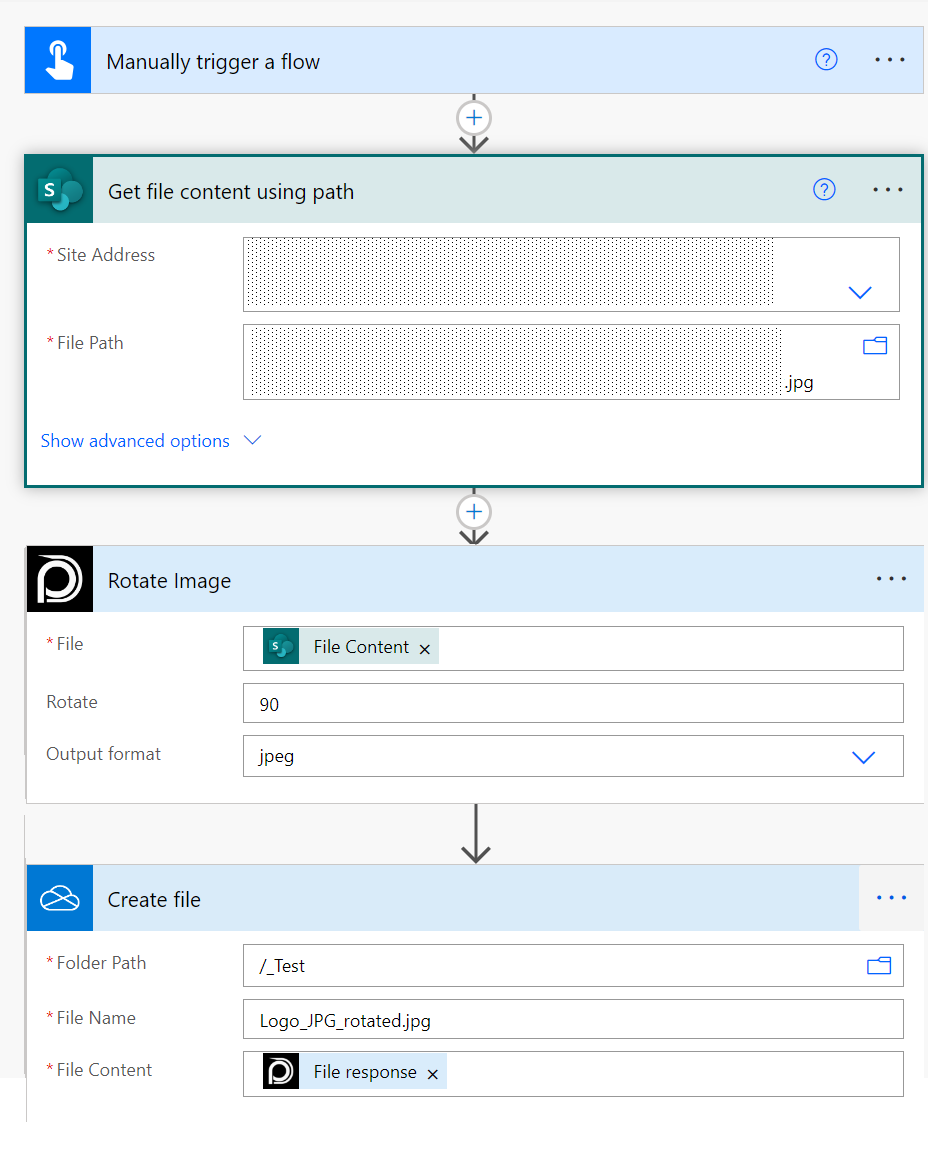Open the Rotate Image ellipsis menu
Image resolution: width=928 pixels, height=1164 pixels.
[x=890, y=579]
